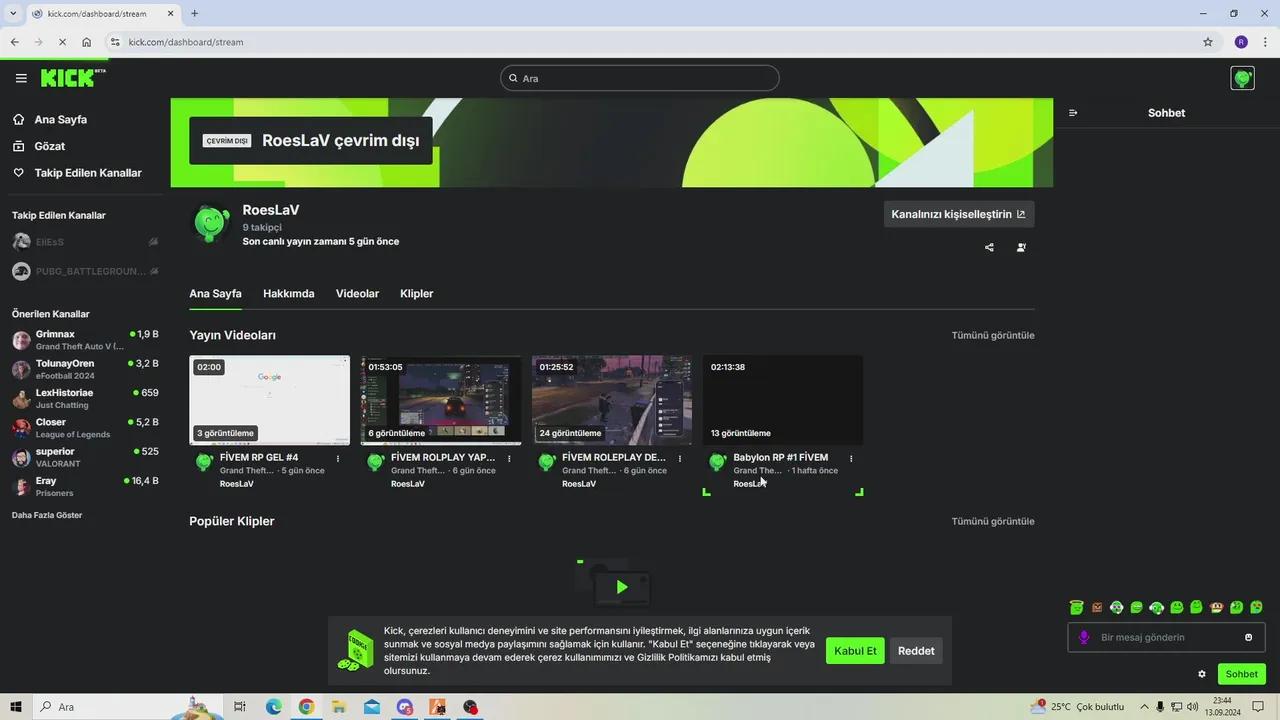Decline cookies with Reddet
The image size is (1280, 720).
pyautogui.click(x=916, y=651)
